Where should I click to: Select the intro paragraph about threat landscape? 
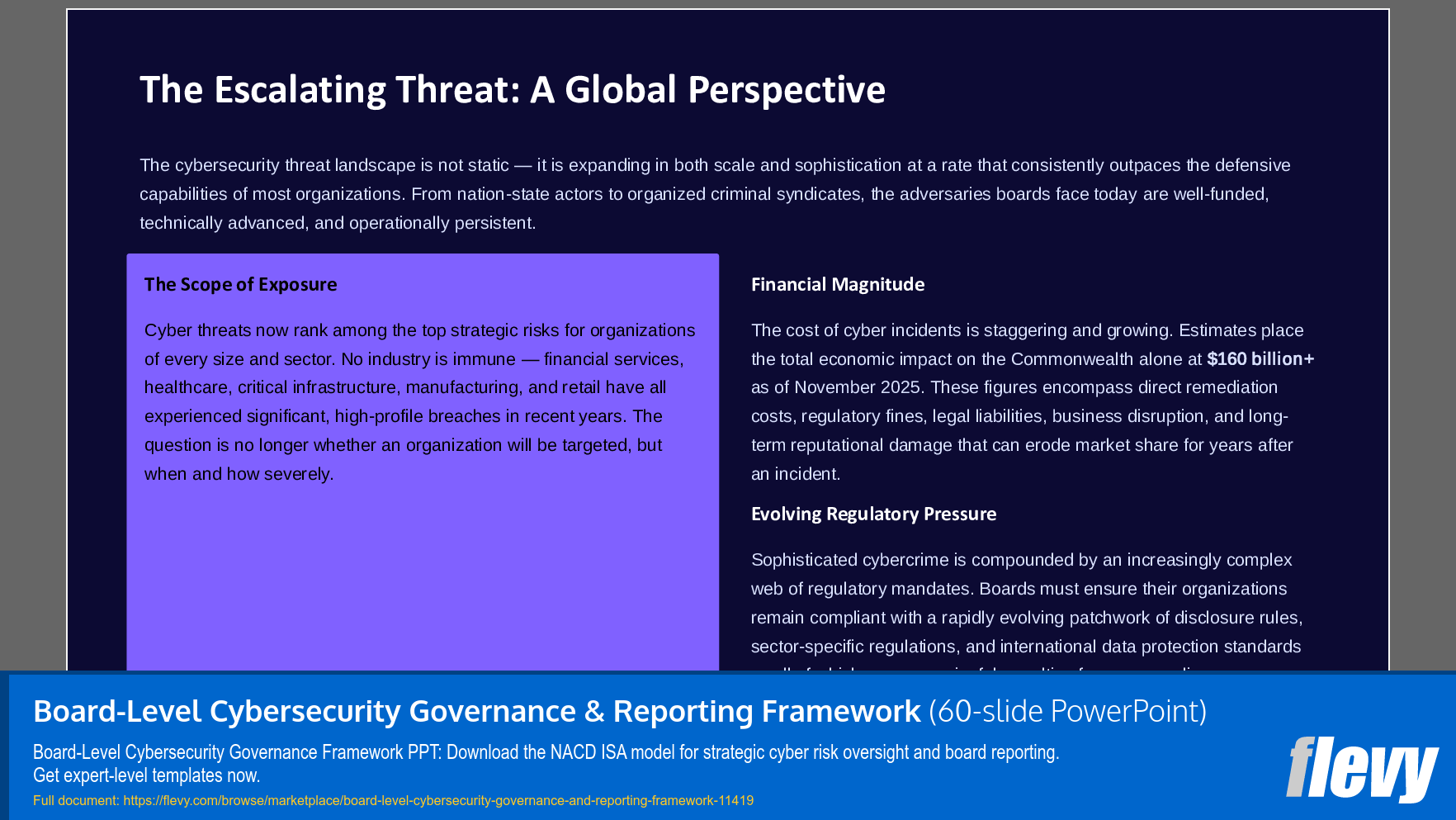[x=715, y=193]
